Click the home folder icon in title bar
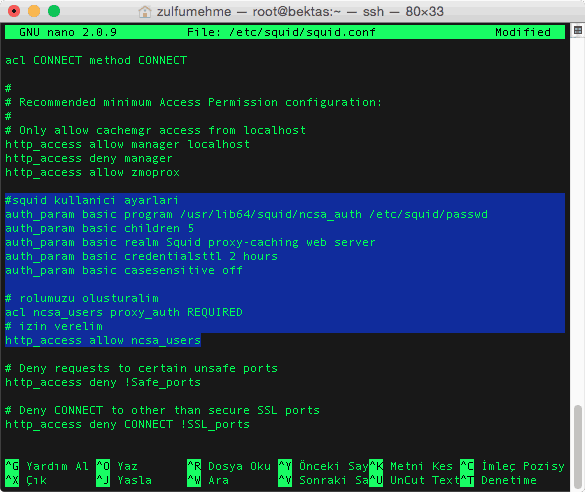Viewport: 585px width, 492px height. click(x=145, y=12)
